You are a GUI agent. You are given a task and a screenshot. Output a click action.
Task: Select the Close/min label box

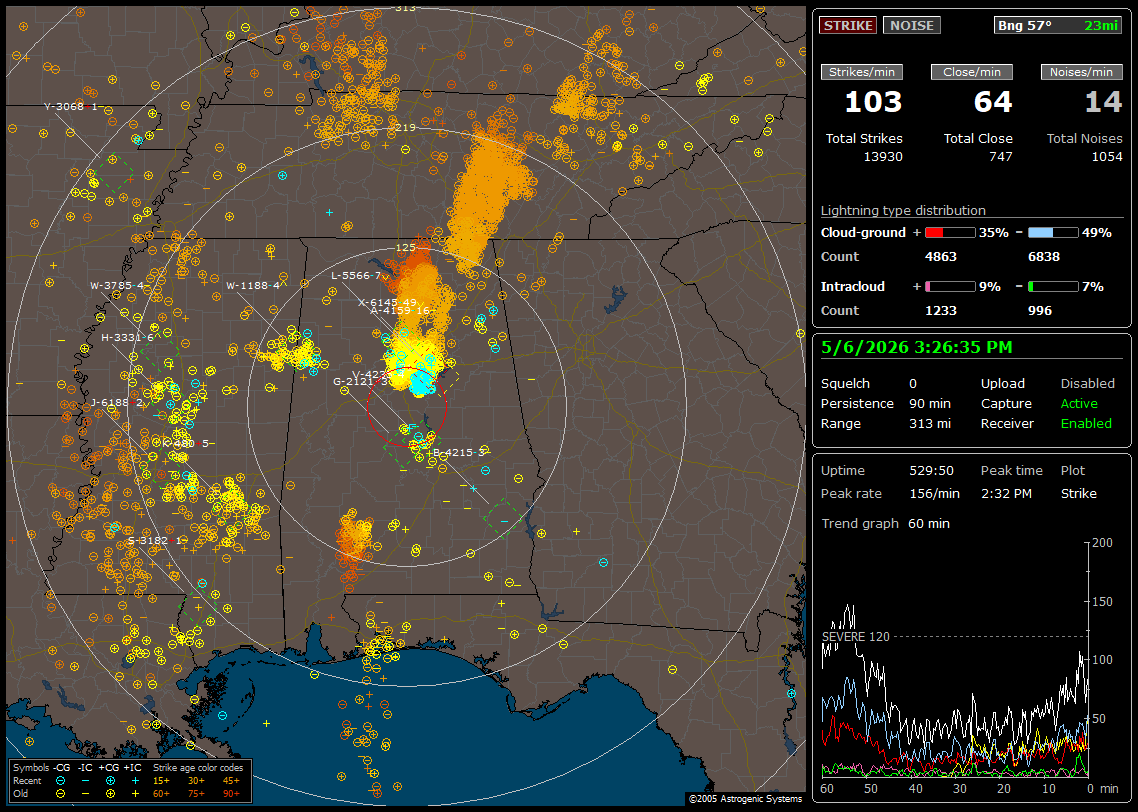972,72
